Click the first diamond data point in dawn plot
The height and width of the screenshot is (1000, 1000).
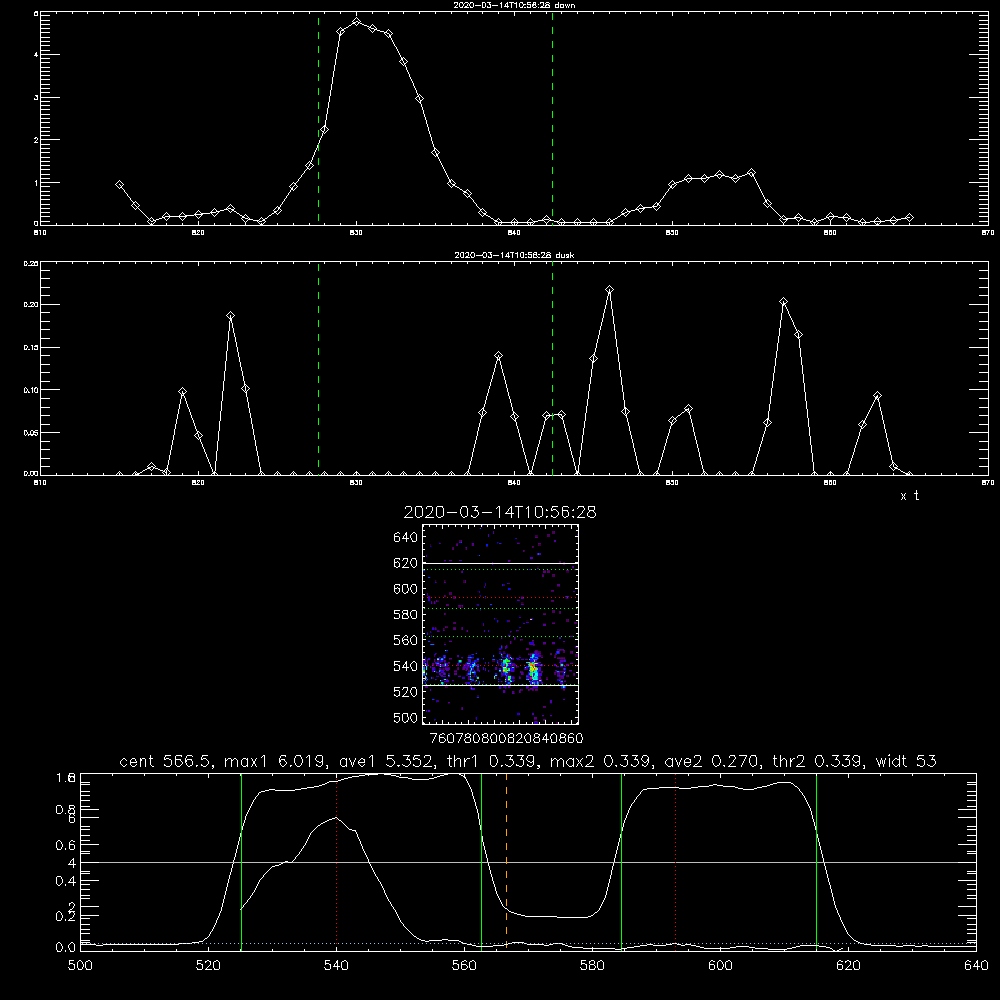coord(119,184)
